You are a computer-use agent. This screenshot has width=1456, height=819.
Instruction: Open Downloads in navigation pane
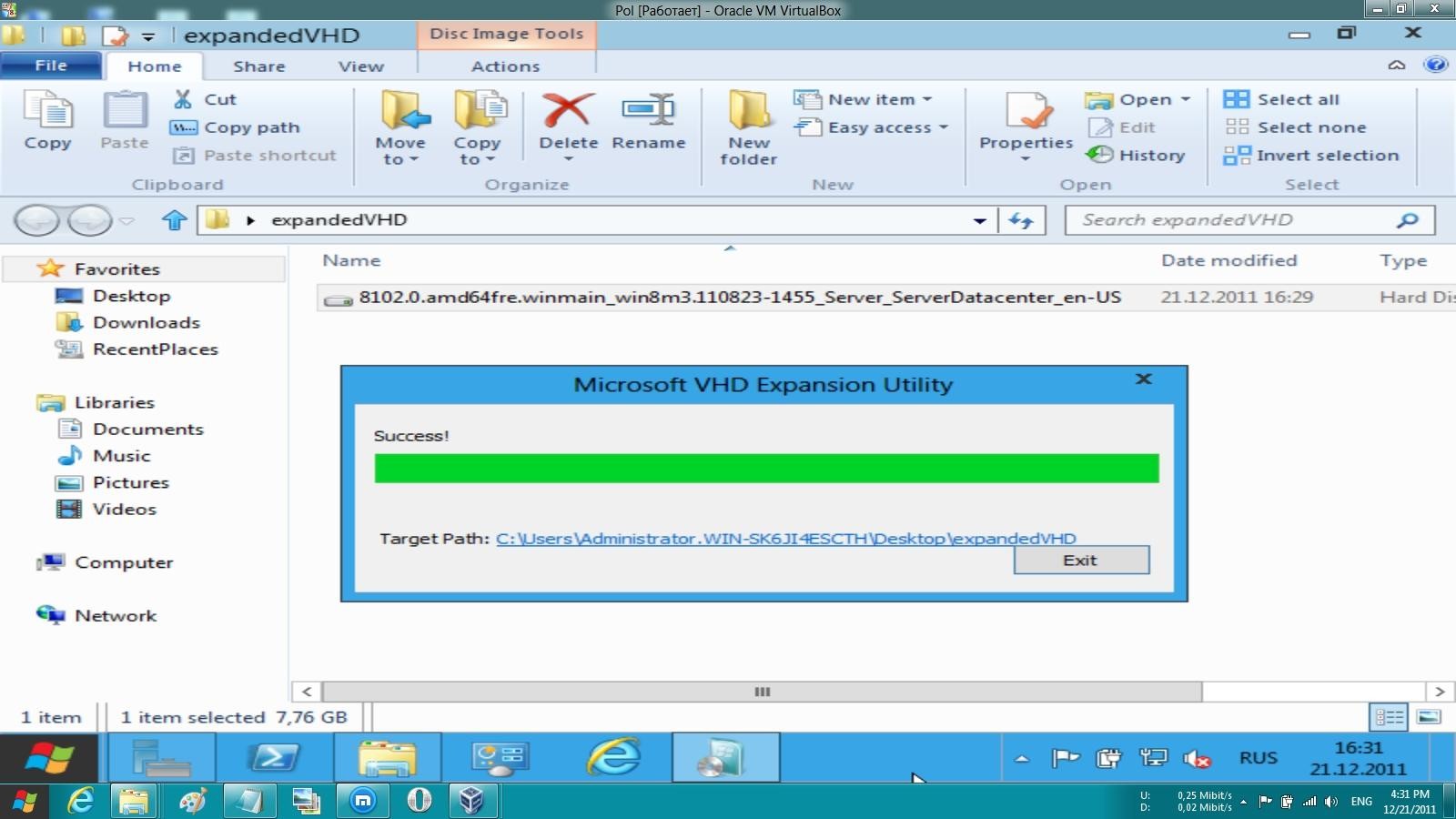point(146,322)
